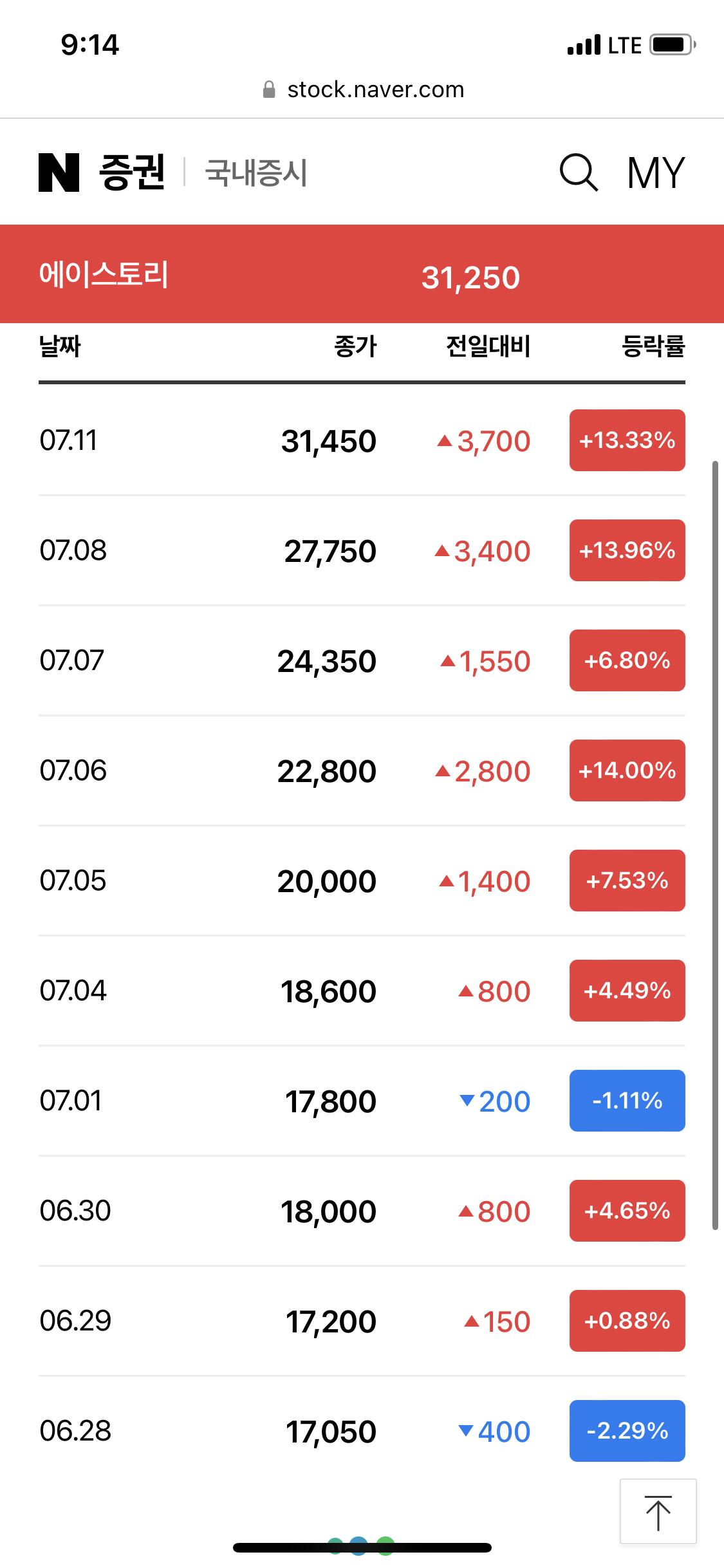The height and width of the screenshot is (1568, 724).
Task: Open the MY page
Action: [x=656, y=173]
